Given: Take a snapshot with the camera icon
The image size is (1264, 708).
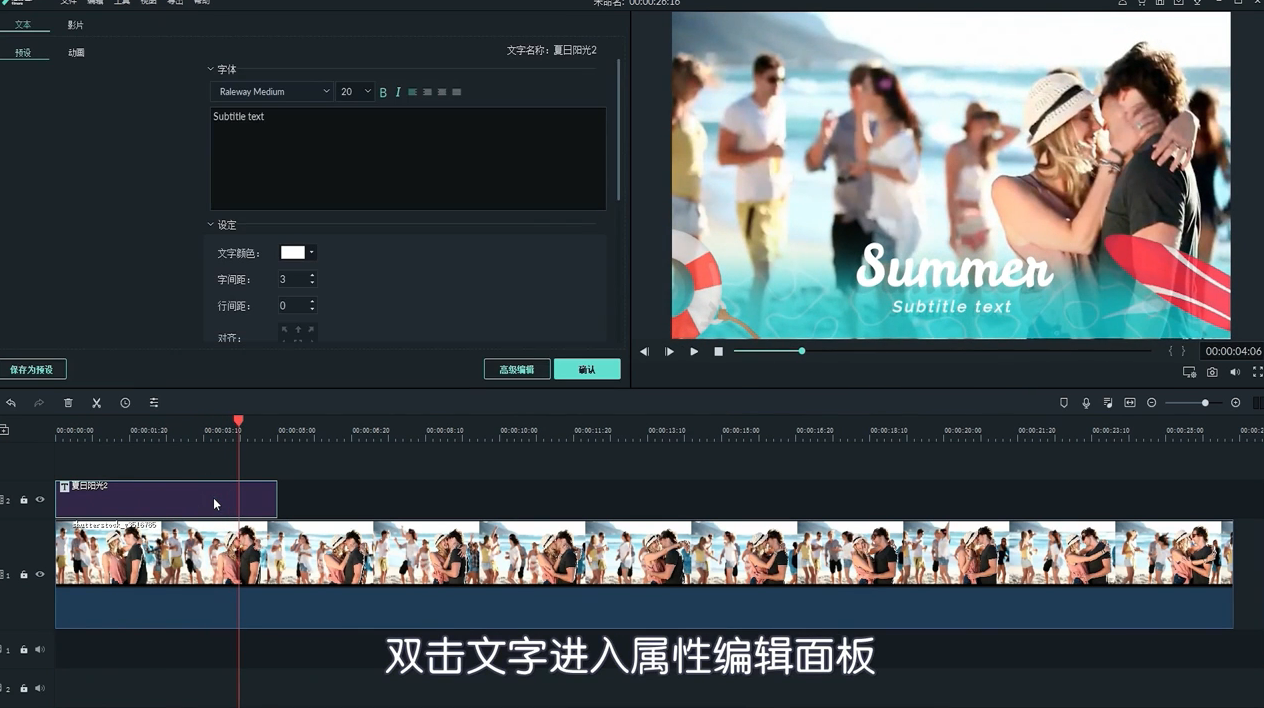Looking at the screenshot, I should [x=1212, y=372].
